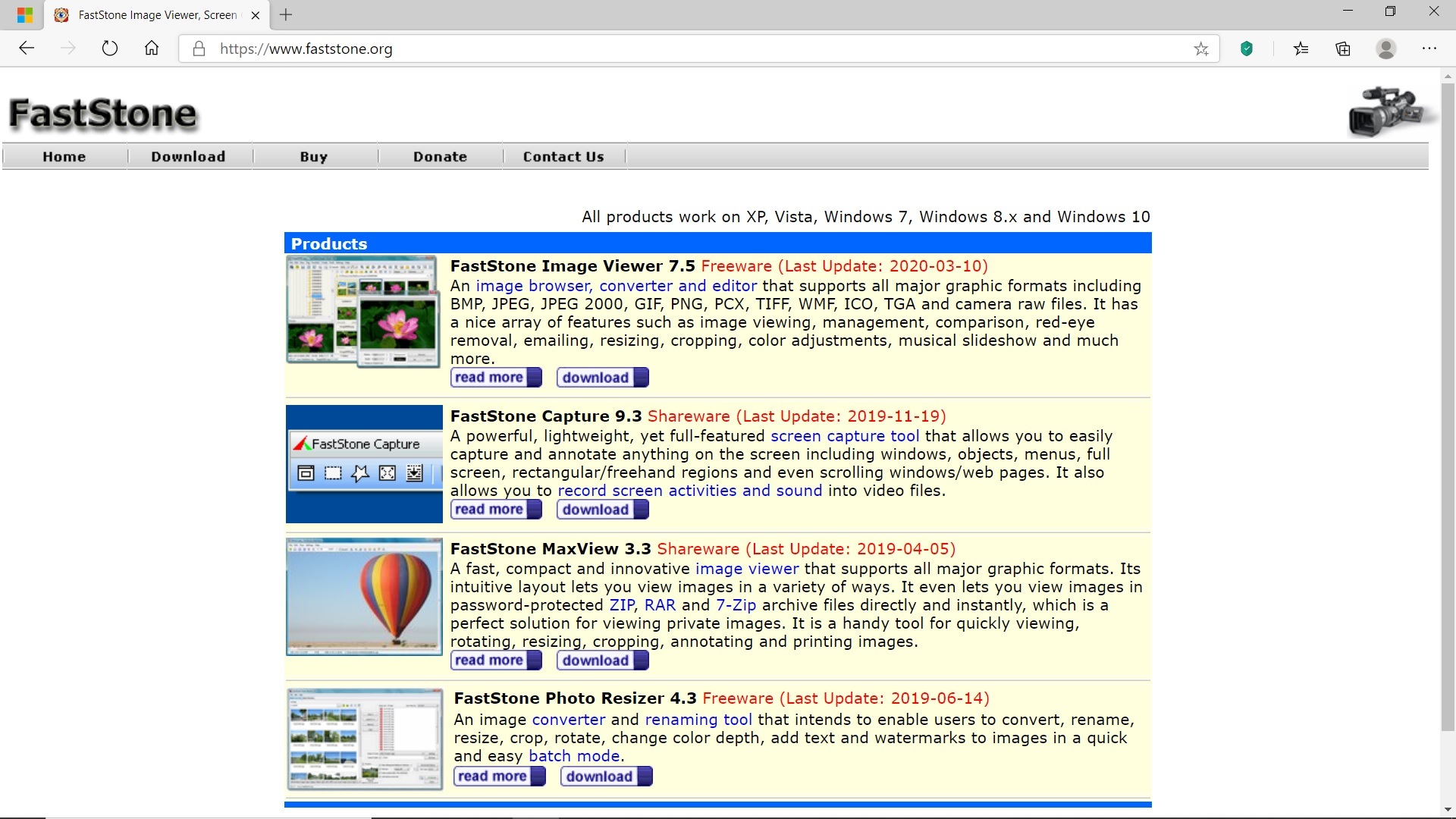Go to the Donate page
This screenshot has height=819, width=1456.
[440, 157]
